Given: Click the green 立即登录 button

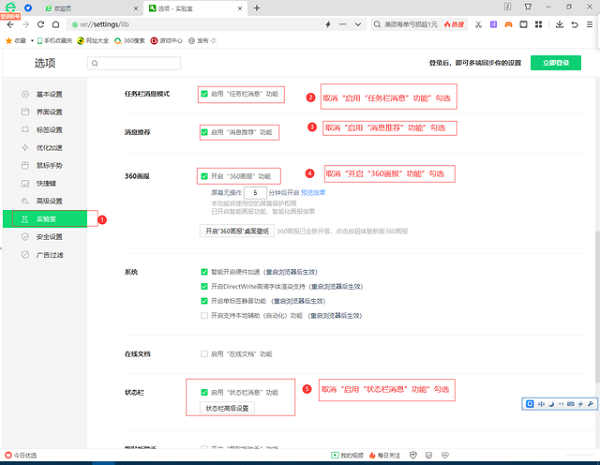Looking at the screenshot, I should pyautogui.click(x=556, y=63).
